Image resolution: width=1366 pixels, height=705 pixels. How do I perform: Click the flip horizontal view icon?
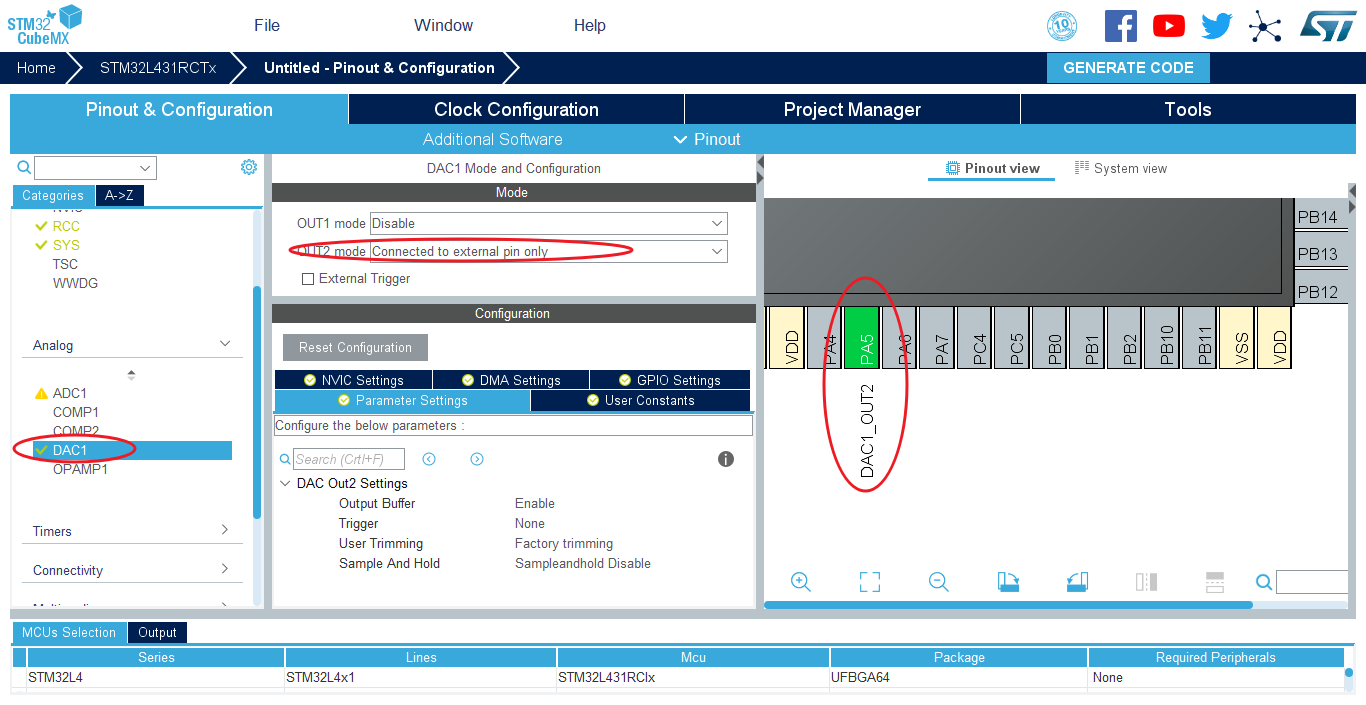tap(1146, 582)
